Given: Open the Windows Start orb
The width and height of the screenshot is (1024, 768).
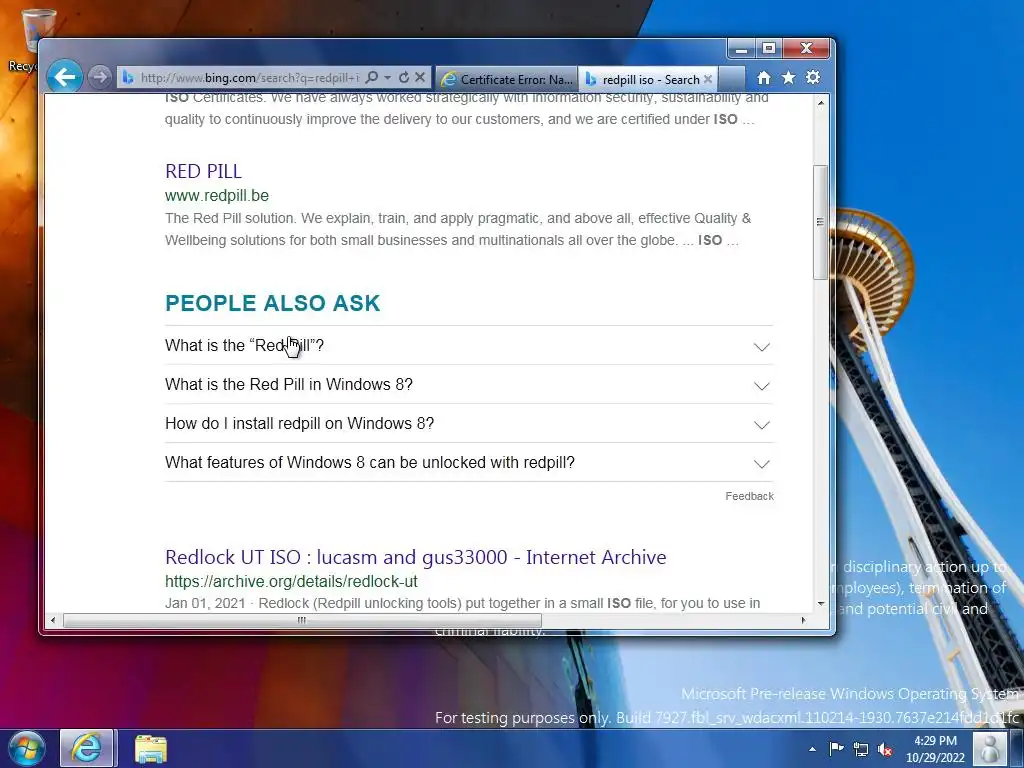Looking at the screenshot, I should coord(26,748).
